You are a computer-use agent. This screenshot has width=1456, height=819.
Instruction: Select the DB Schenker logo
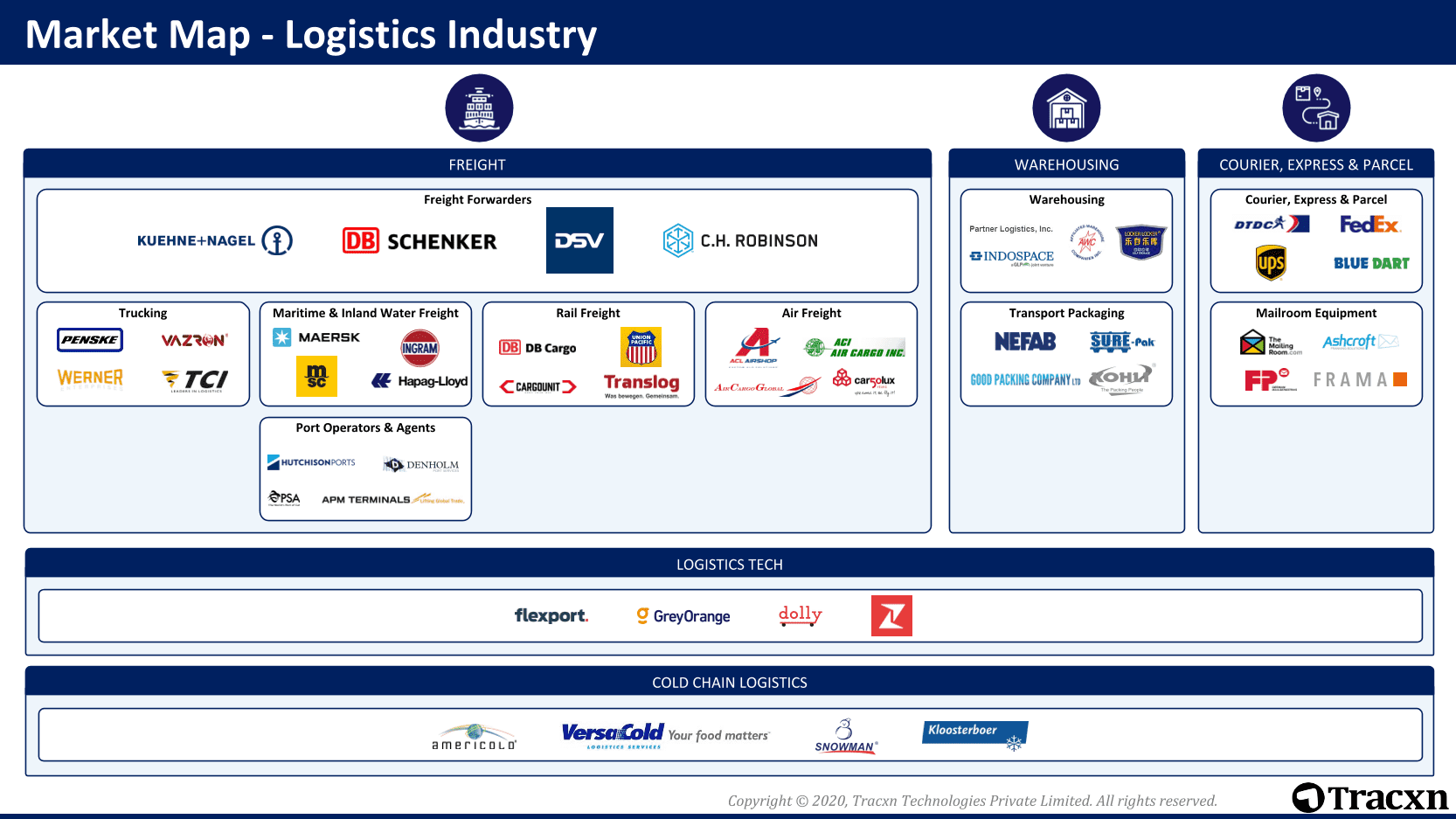point(419,241)
